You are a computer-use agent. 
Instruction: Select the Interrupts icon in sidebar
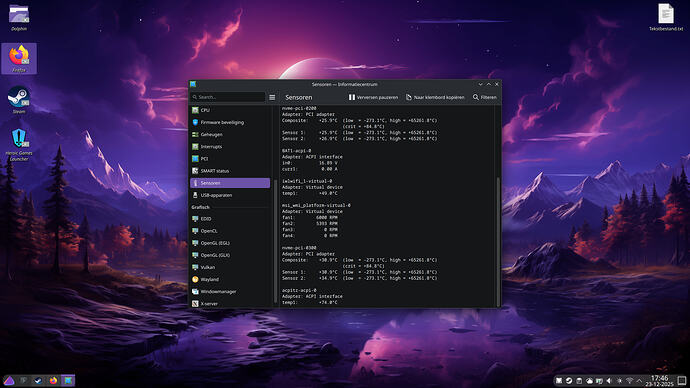click(195, 146)
